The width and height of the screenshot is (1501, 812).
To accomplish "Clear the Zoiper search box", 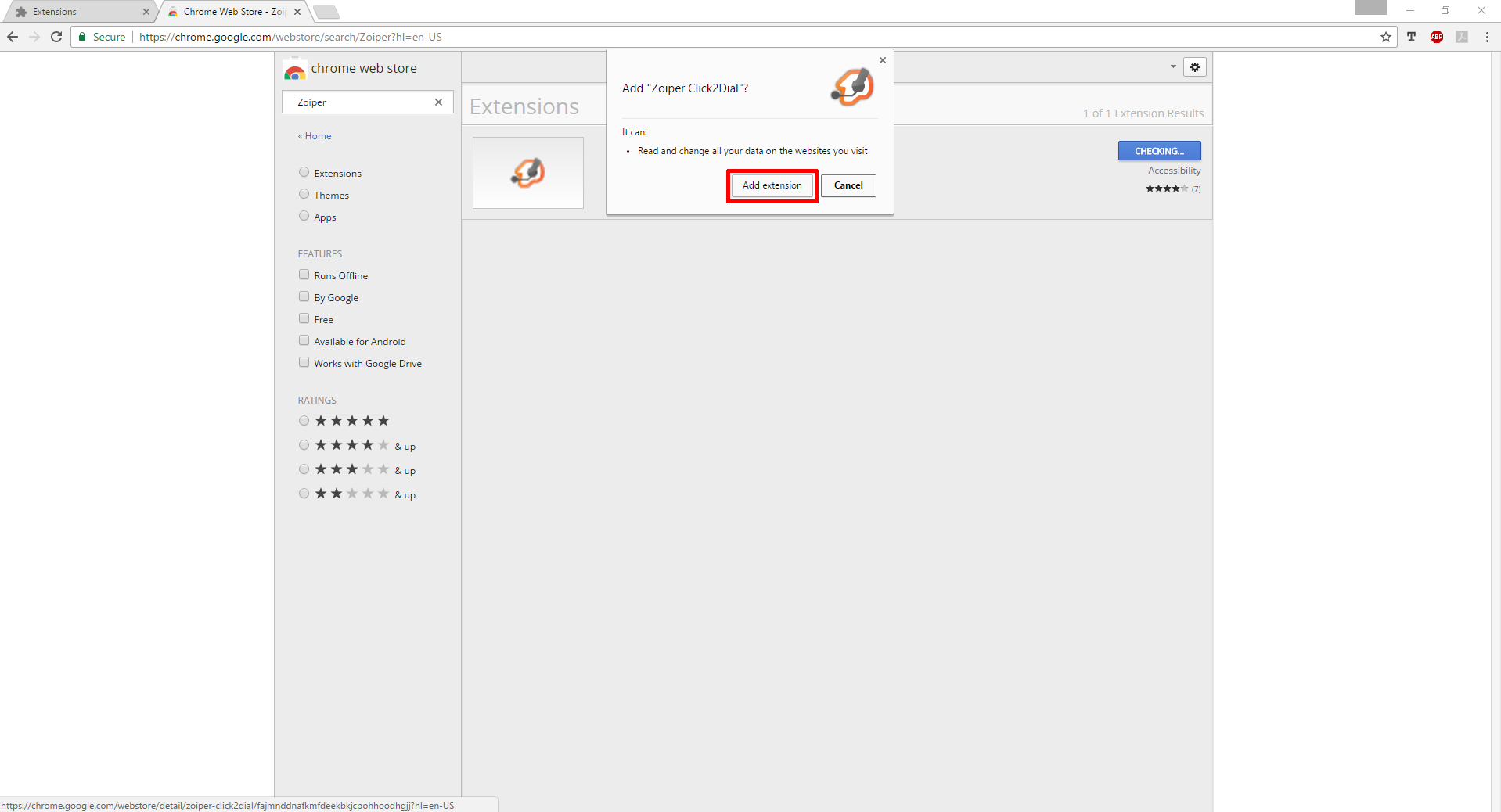I will coord(438,102).
